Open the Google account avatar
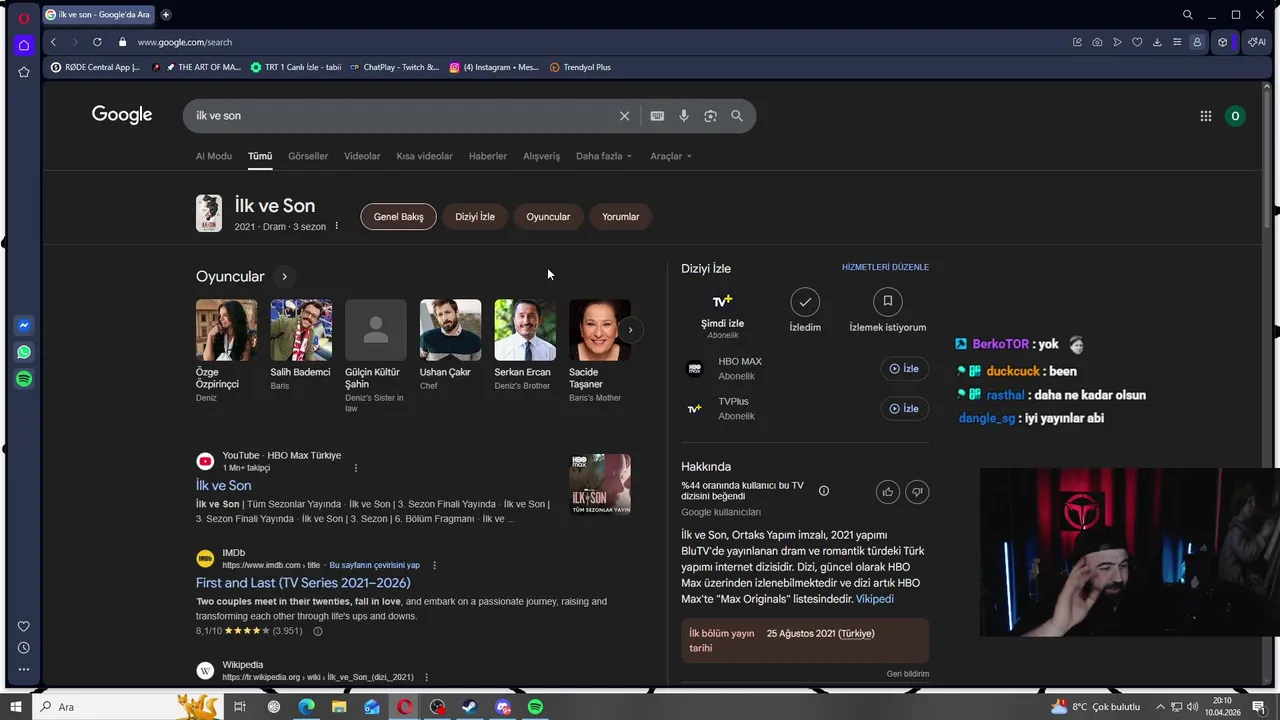This screenshot has width=1280, height=720. point(1235,116)
